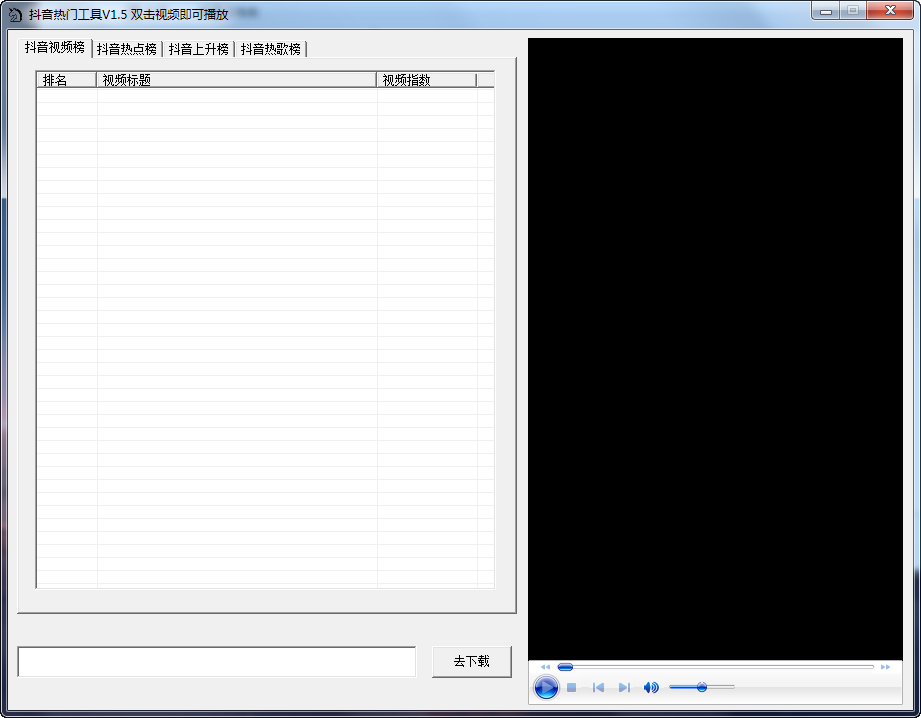This screenshot has height=718, width=921.
Task: Switch to the 抖音热点榜 tab
Action: click(127, 49)
